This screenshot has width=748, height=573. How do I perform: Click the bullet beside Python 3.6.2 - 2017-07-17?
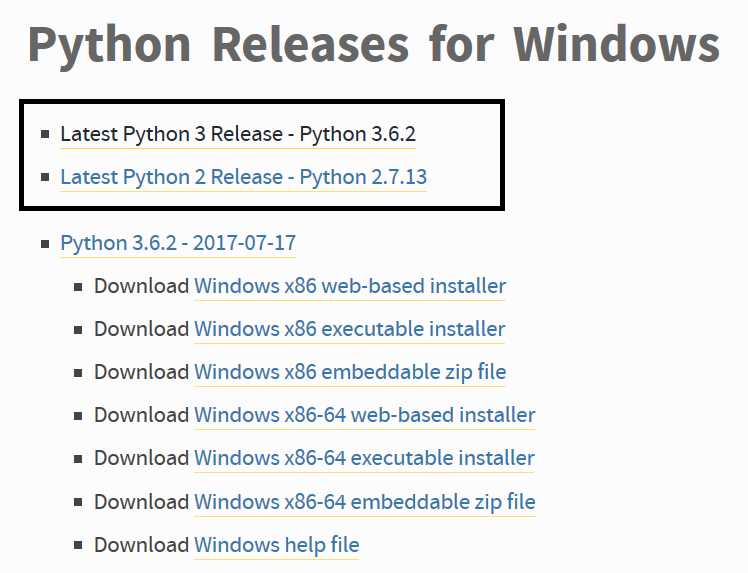click(x=45, y=244)
